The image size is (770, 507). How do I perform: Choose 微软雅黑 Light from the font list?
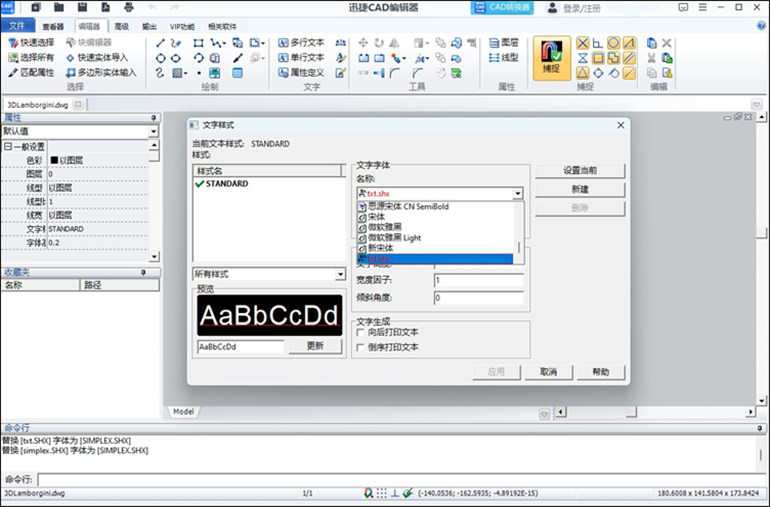435,238
